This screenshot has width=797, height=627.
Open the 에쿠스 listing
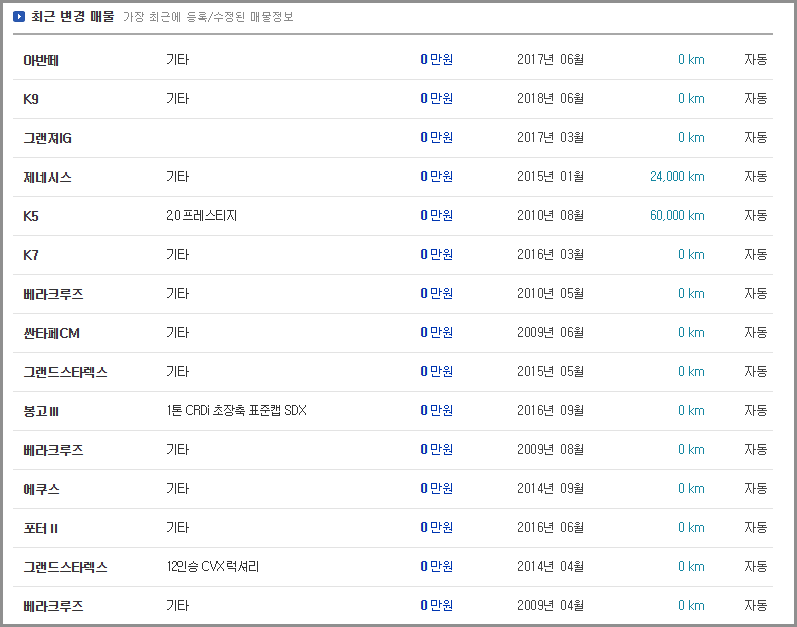(x=42, y=489)
